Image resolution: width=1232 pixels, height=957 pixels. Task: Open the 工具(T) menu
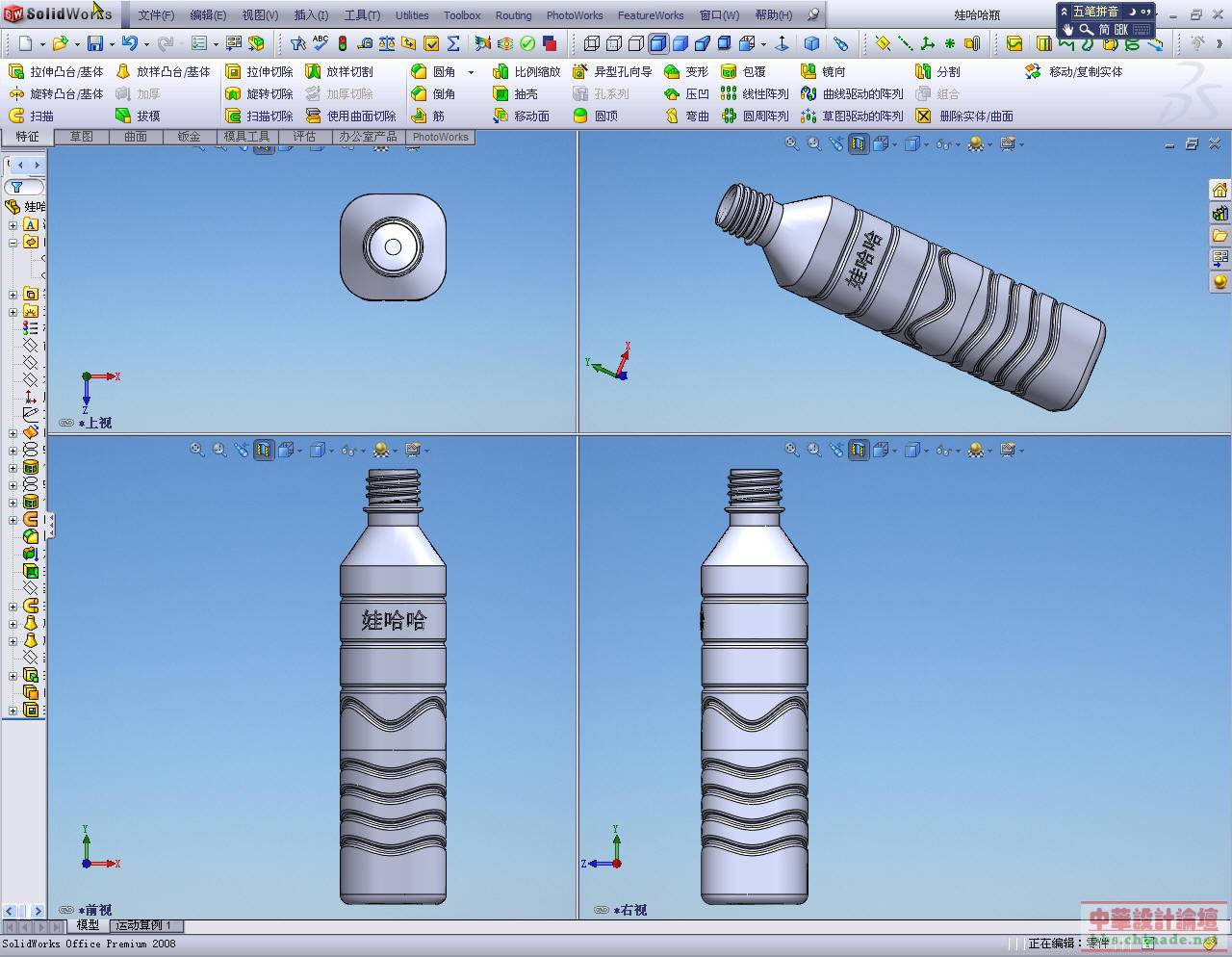[x=362, y=15]
